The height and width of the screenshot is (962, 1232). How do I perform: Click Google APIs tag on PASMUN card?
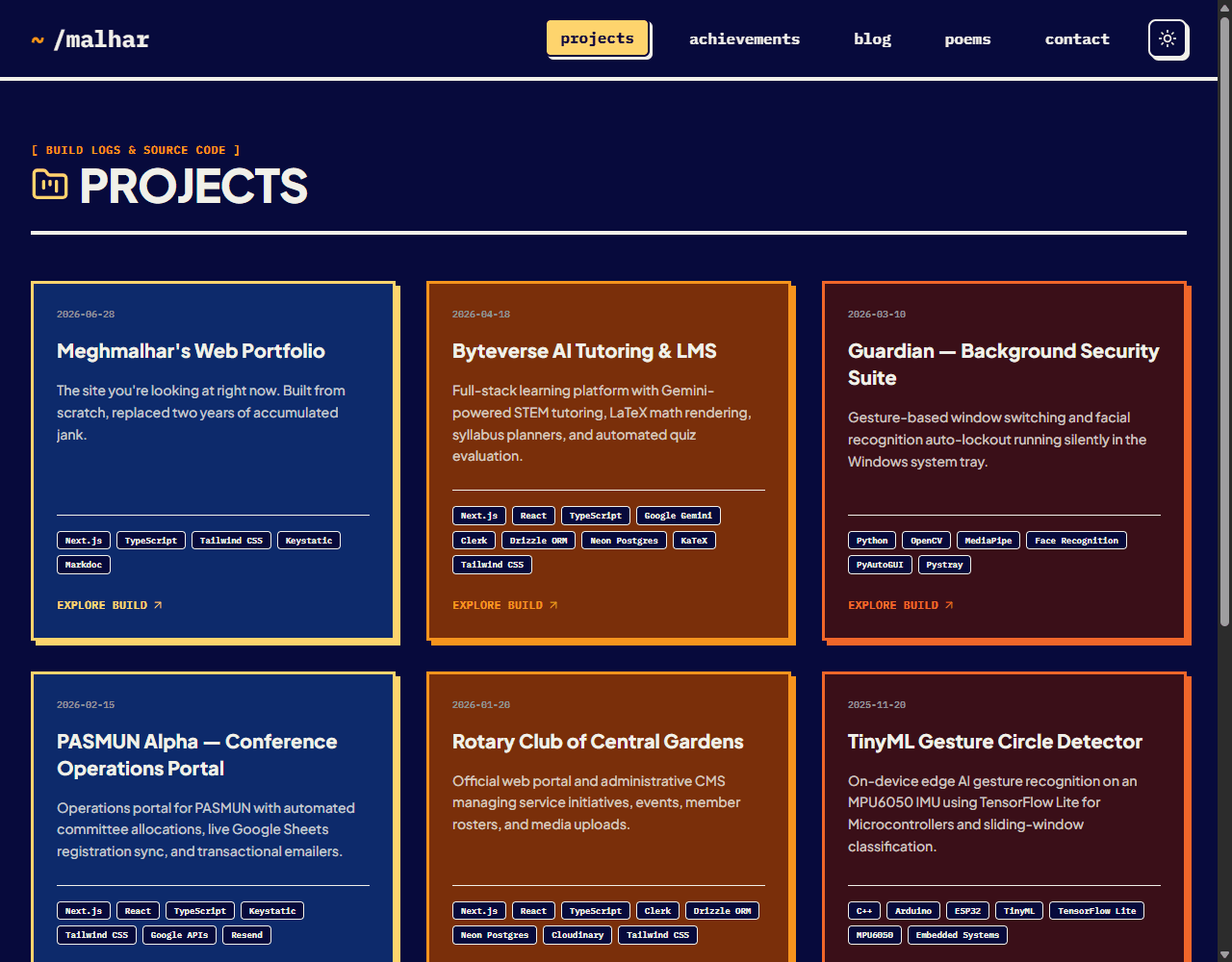[x=179, y=935]
